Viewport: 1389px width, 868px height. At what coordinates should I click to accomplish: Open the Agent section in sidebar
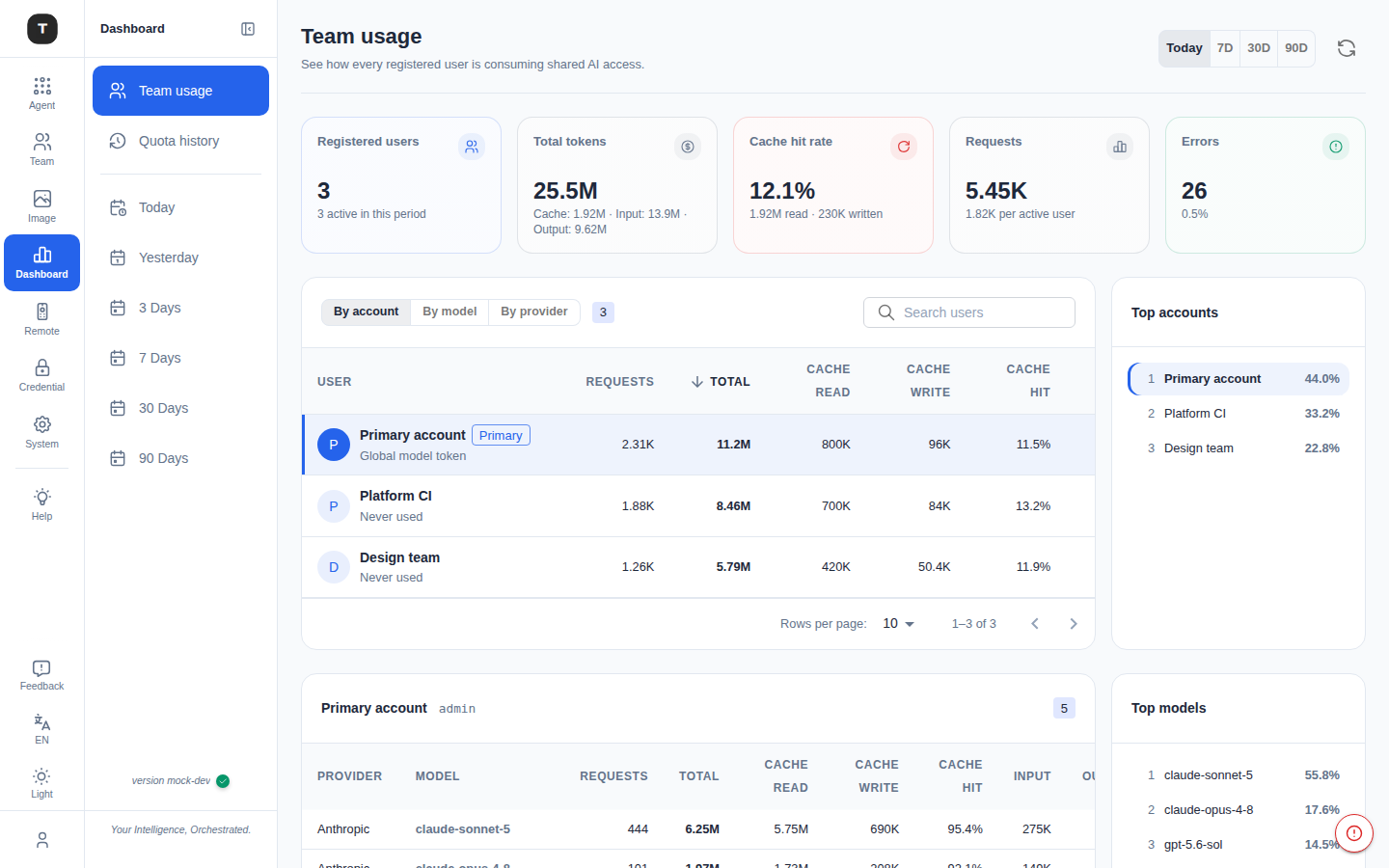41,94
